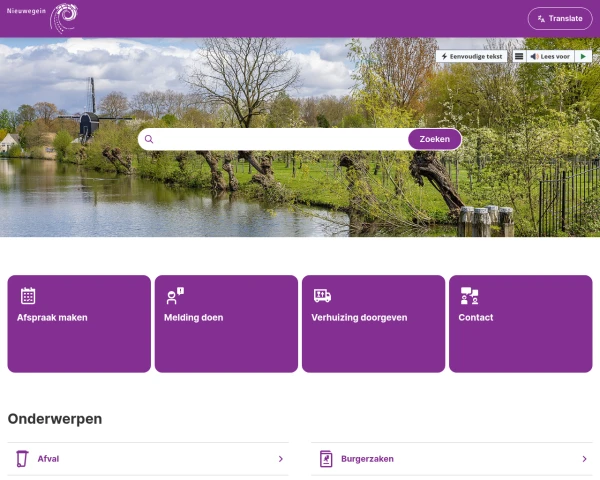Open the read-aloud hamburger menu
The height and width of the screenshot is (480, 600).
tap(519, 56)
